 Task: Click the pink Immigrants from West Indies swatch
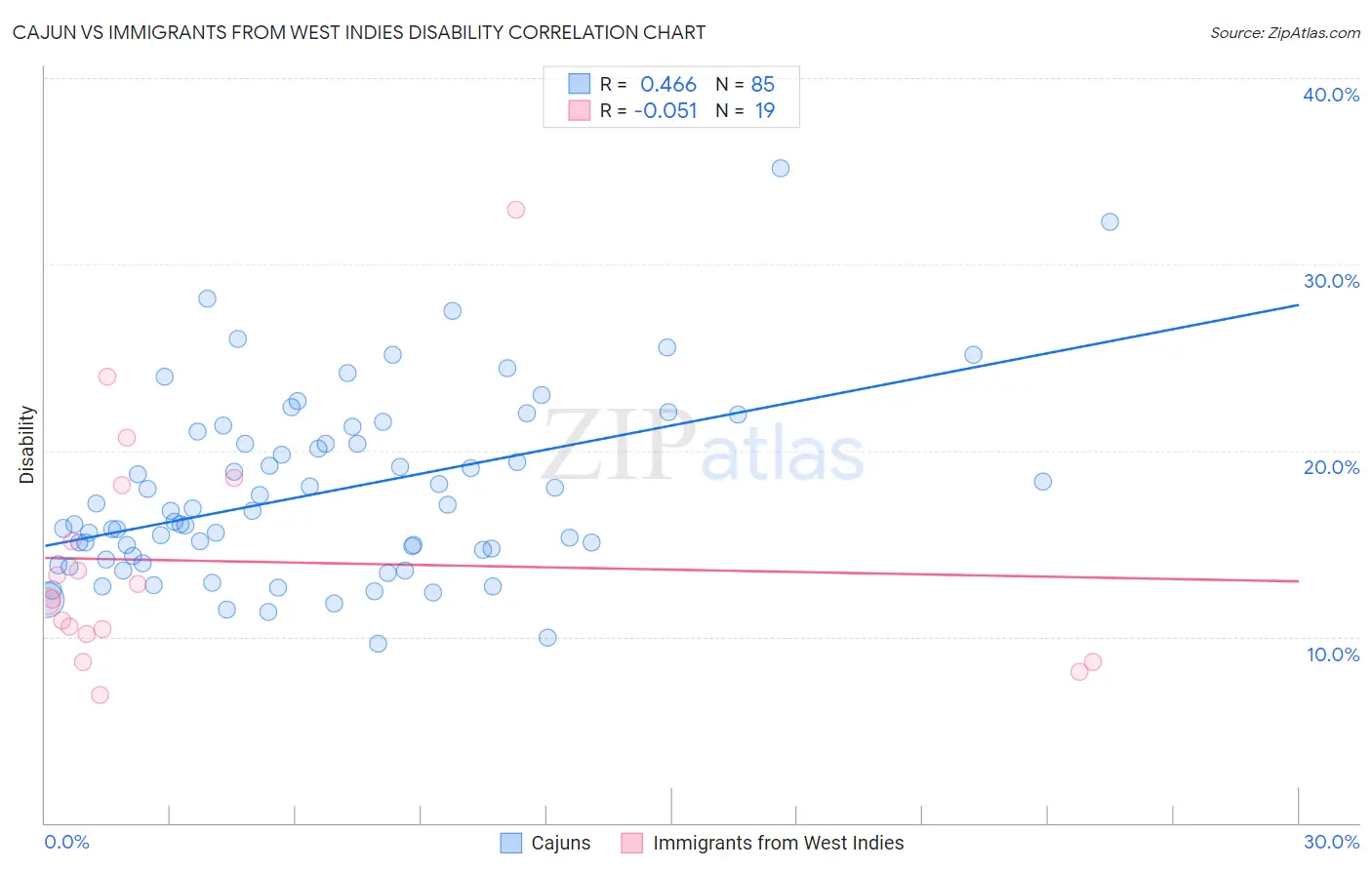coord(632,843)
